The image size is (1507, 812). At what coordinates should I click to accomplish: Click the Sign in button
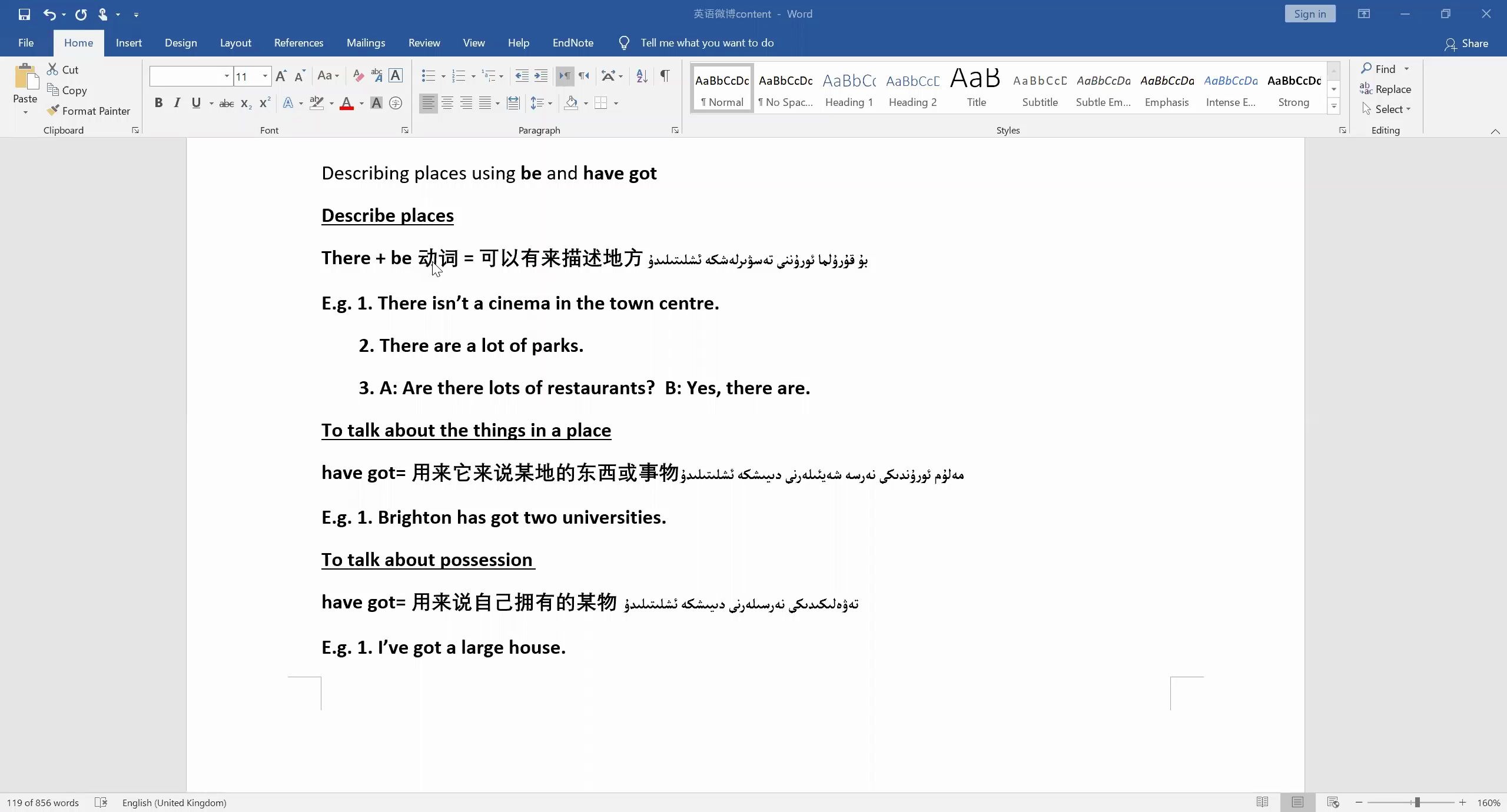1310,14
